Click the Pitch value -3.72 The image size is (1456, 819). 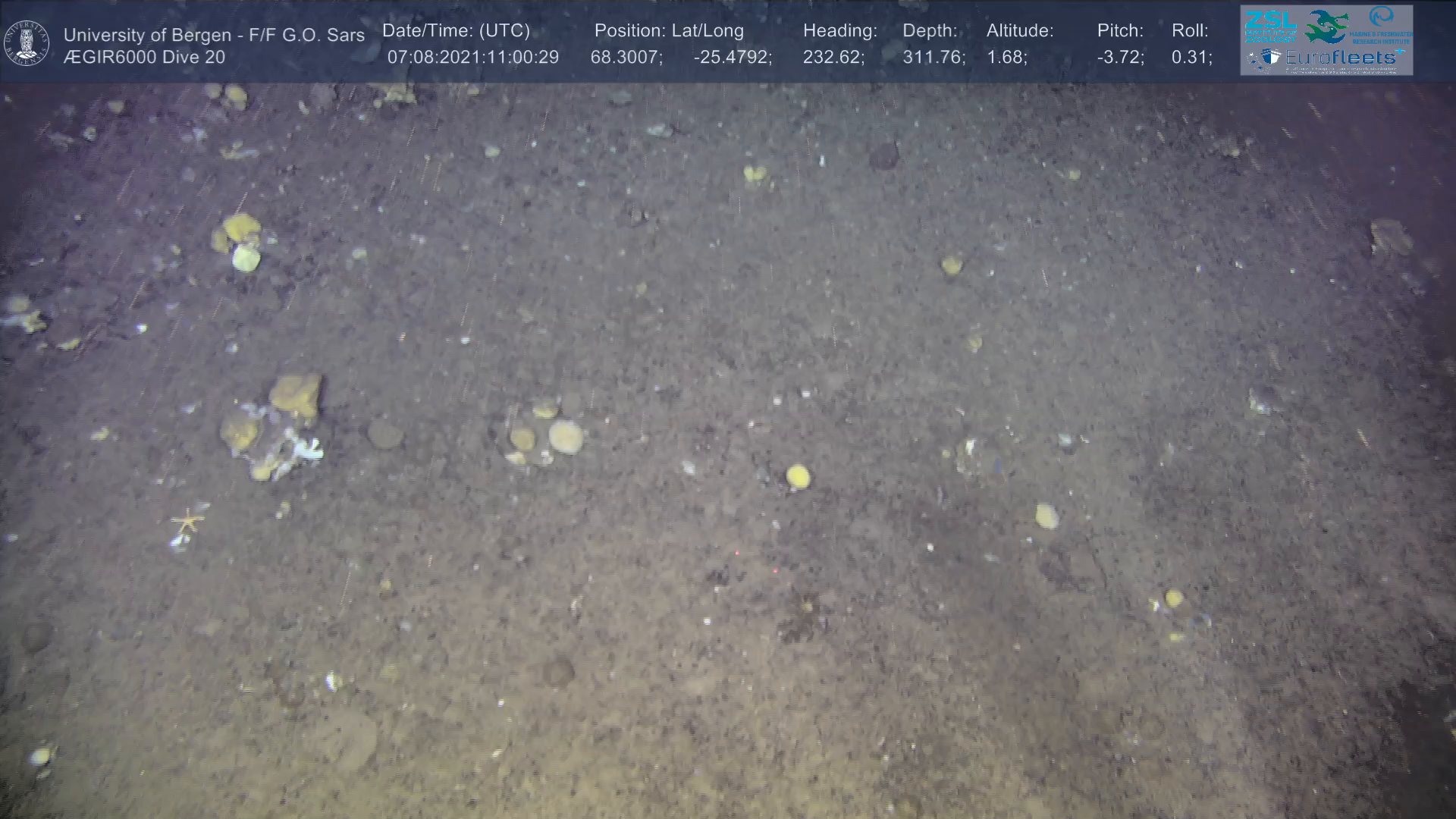point(1120,58)
